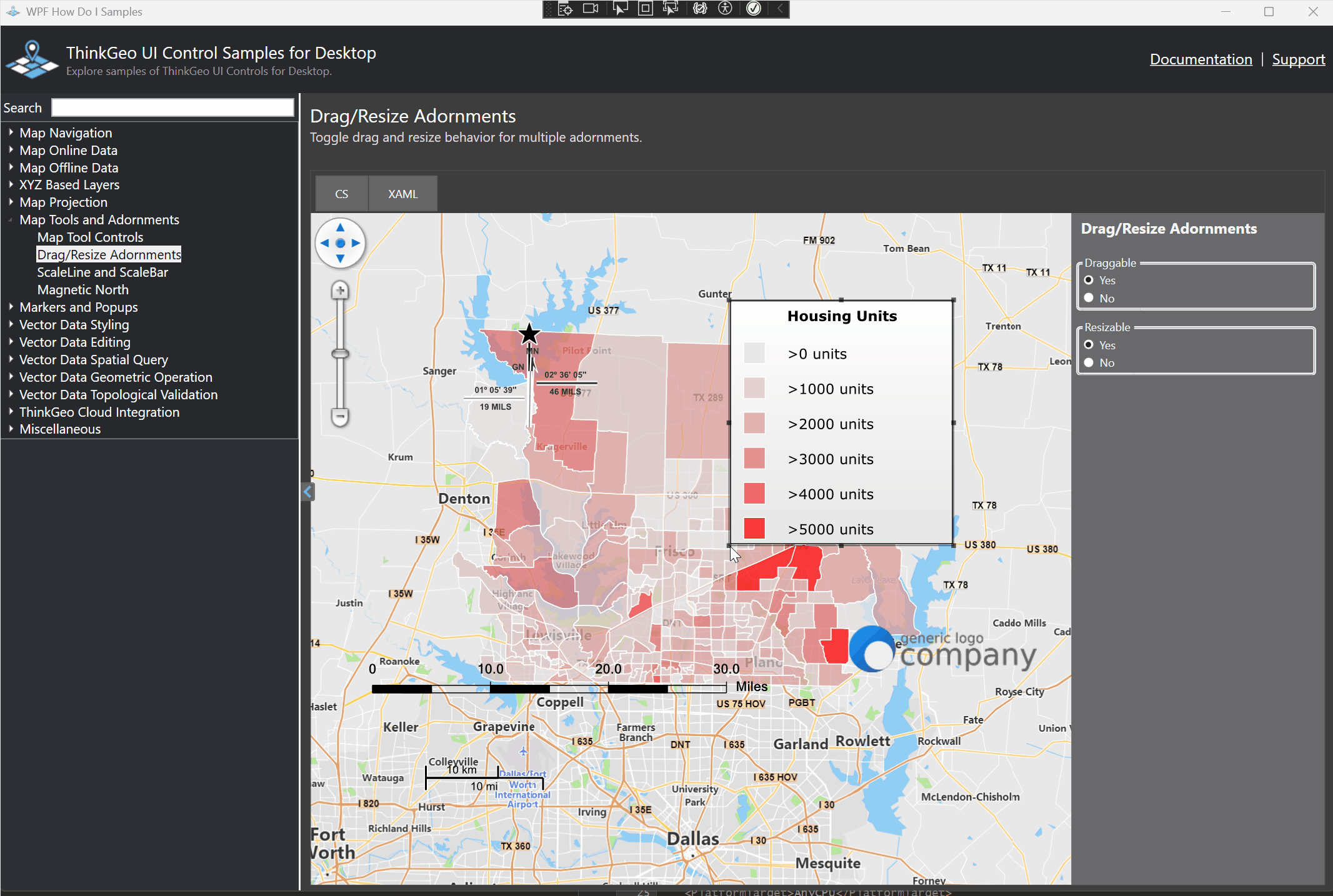Open the CS code tab
Image resolution: width=1333 pixels, height=896 pixels.
pyautogui.click(x=341, y=194)
